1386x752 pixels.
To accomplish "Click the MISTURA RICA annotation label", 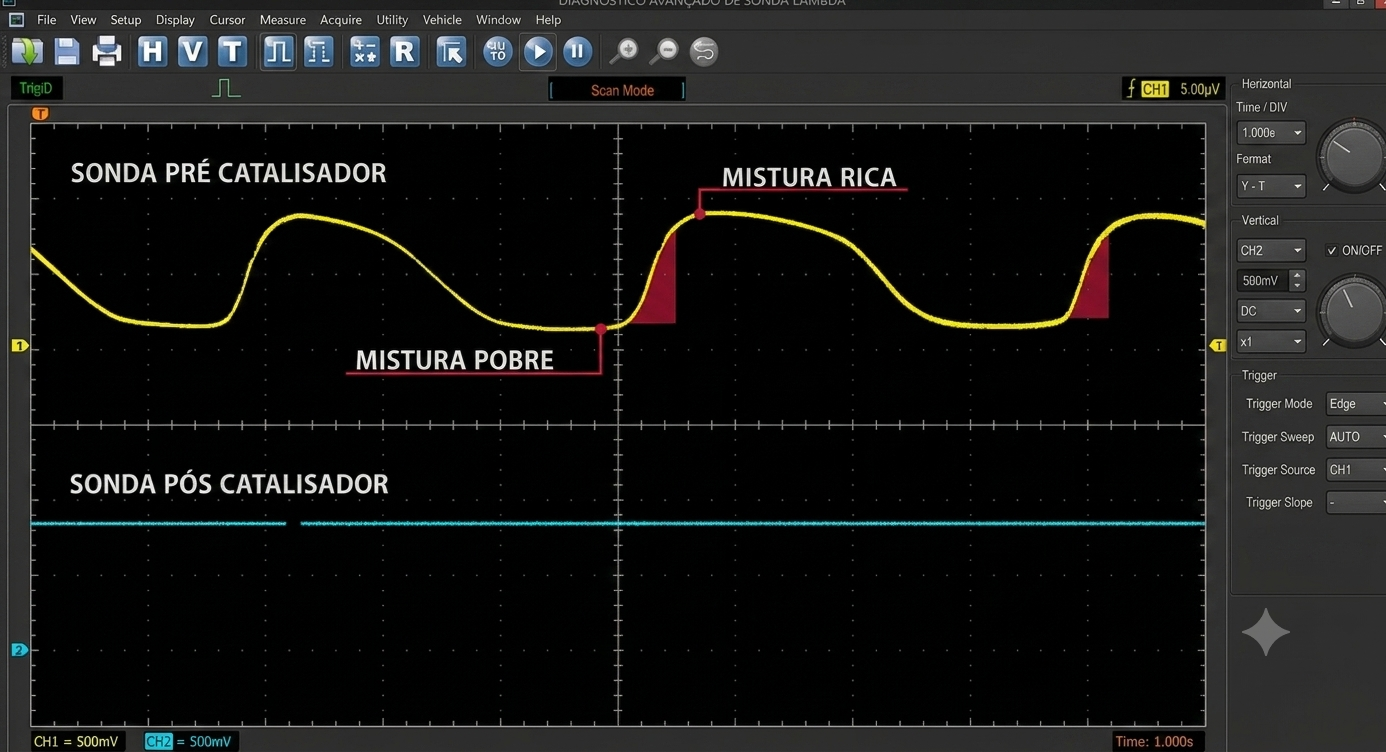I will point(809,177).
